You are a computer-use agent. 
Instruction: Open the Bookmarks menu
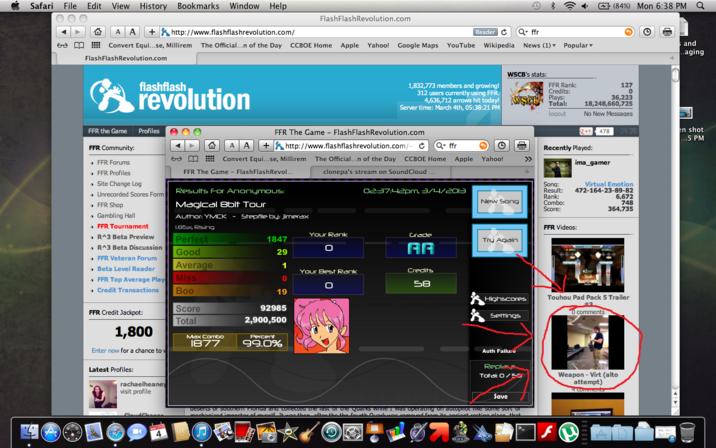click(198, 6)
